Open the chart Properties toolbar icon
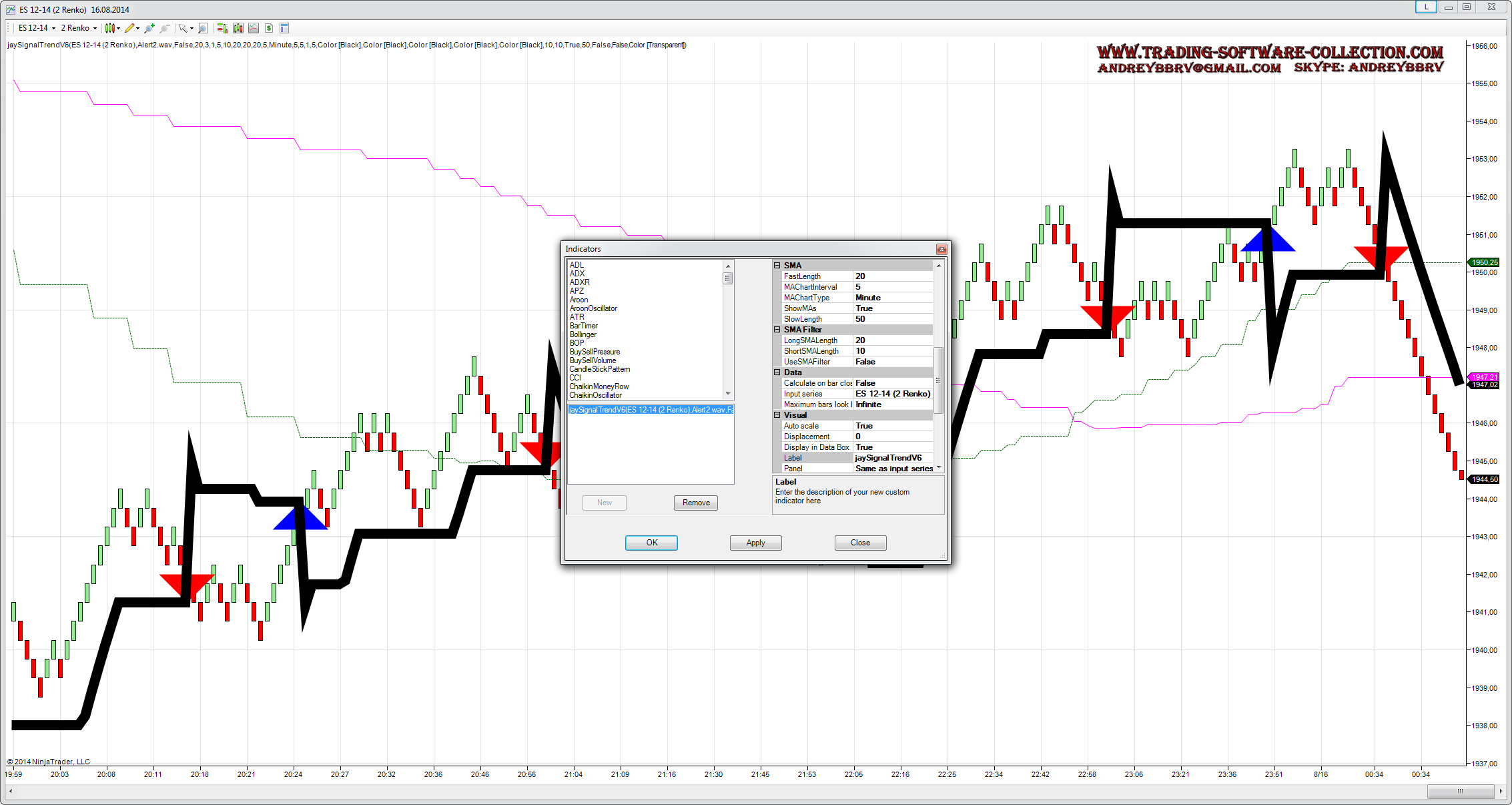The image size is (1512, 805). 284,28
